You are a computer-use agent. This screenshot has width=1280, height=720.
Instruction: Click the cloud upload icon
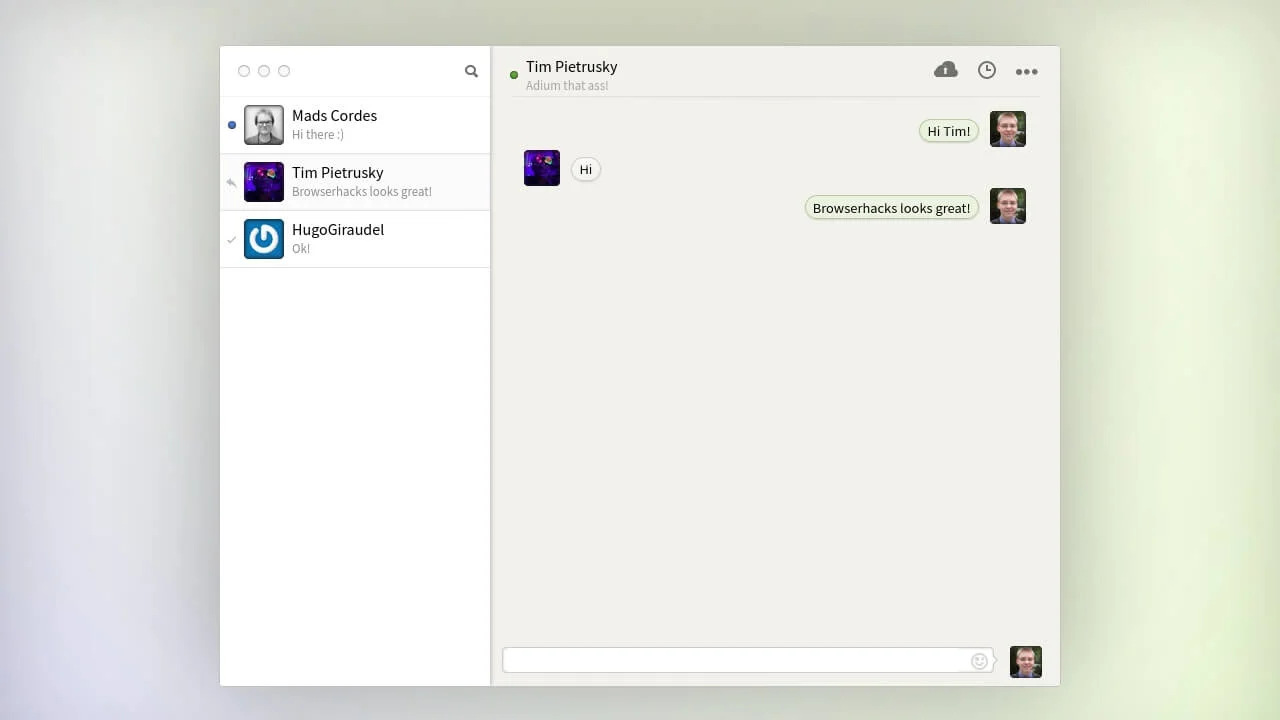(945, 70)
